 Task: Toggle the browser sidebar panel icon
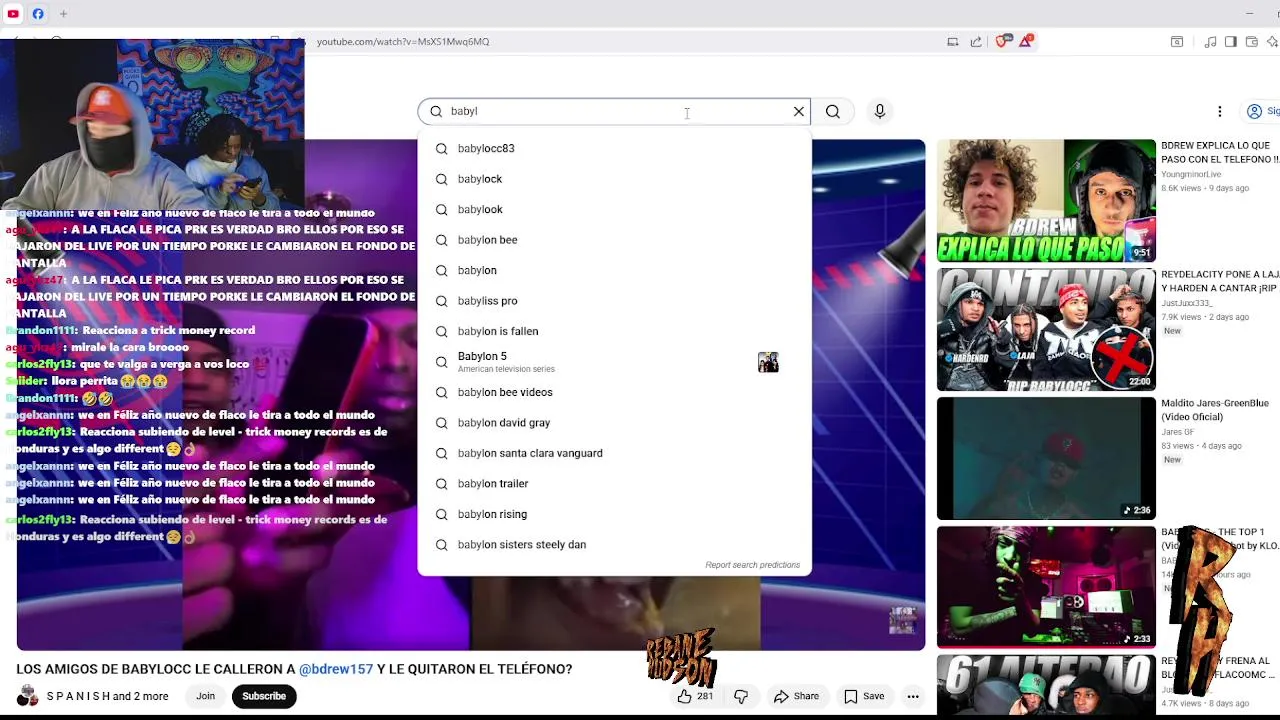[x=1231, y=42]
